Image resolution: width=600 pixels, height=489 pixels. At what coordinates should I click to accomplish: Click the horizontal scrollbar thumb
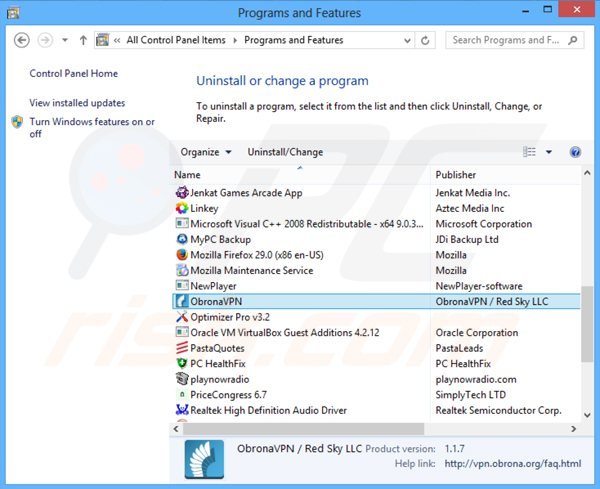pyautogui.click(x=303, y=429)
